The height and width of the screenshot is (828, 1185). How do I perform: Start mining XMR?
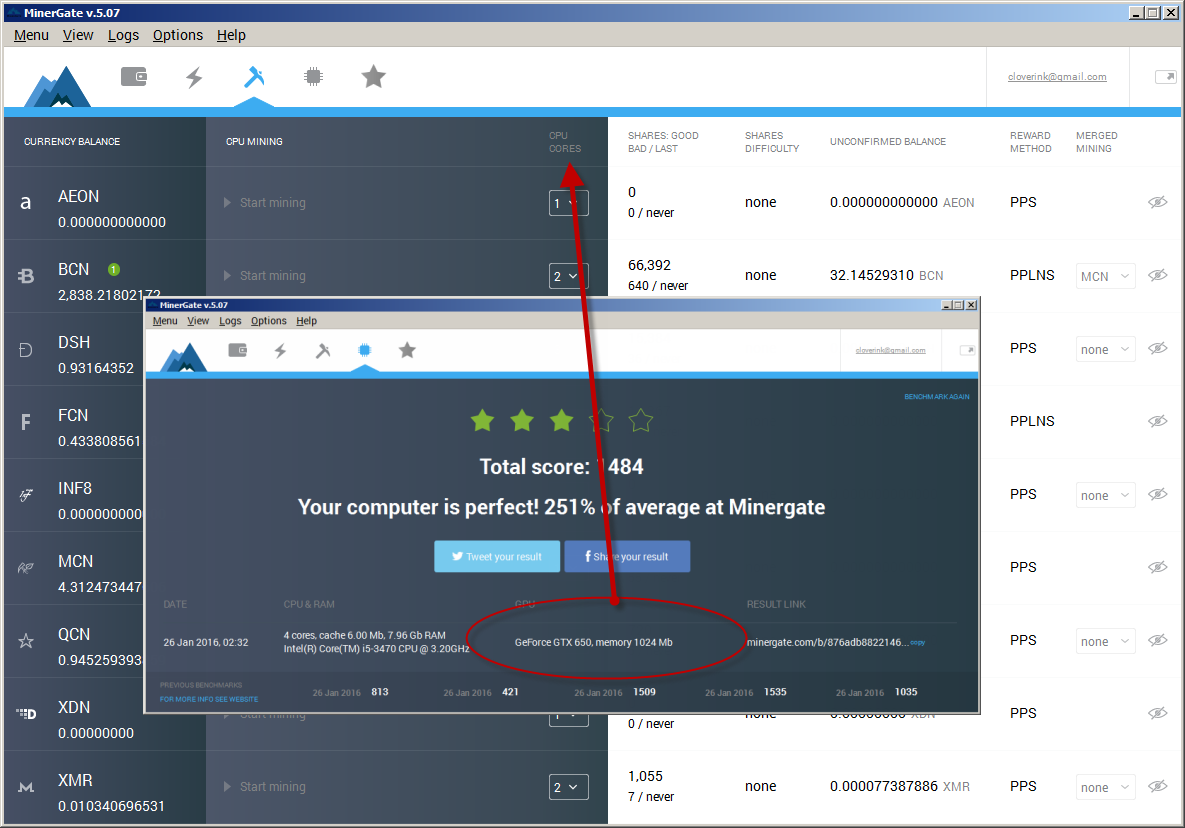coord(265,787)
